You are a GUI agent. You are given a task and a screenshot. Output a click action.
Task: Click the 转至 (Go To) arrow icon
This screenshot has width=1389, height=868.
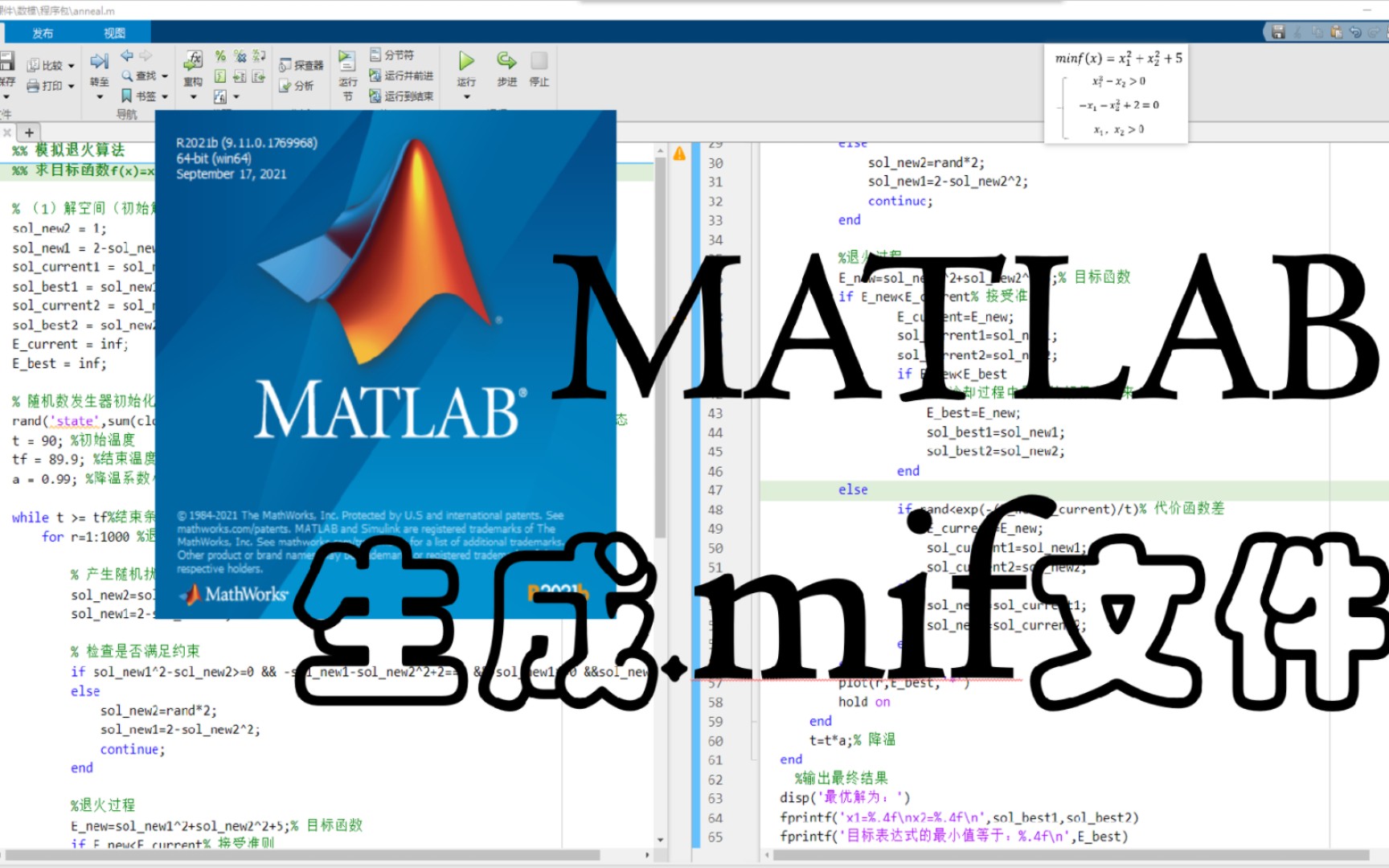pyautogui.click(x=99, y=61)
